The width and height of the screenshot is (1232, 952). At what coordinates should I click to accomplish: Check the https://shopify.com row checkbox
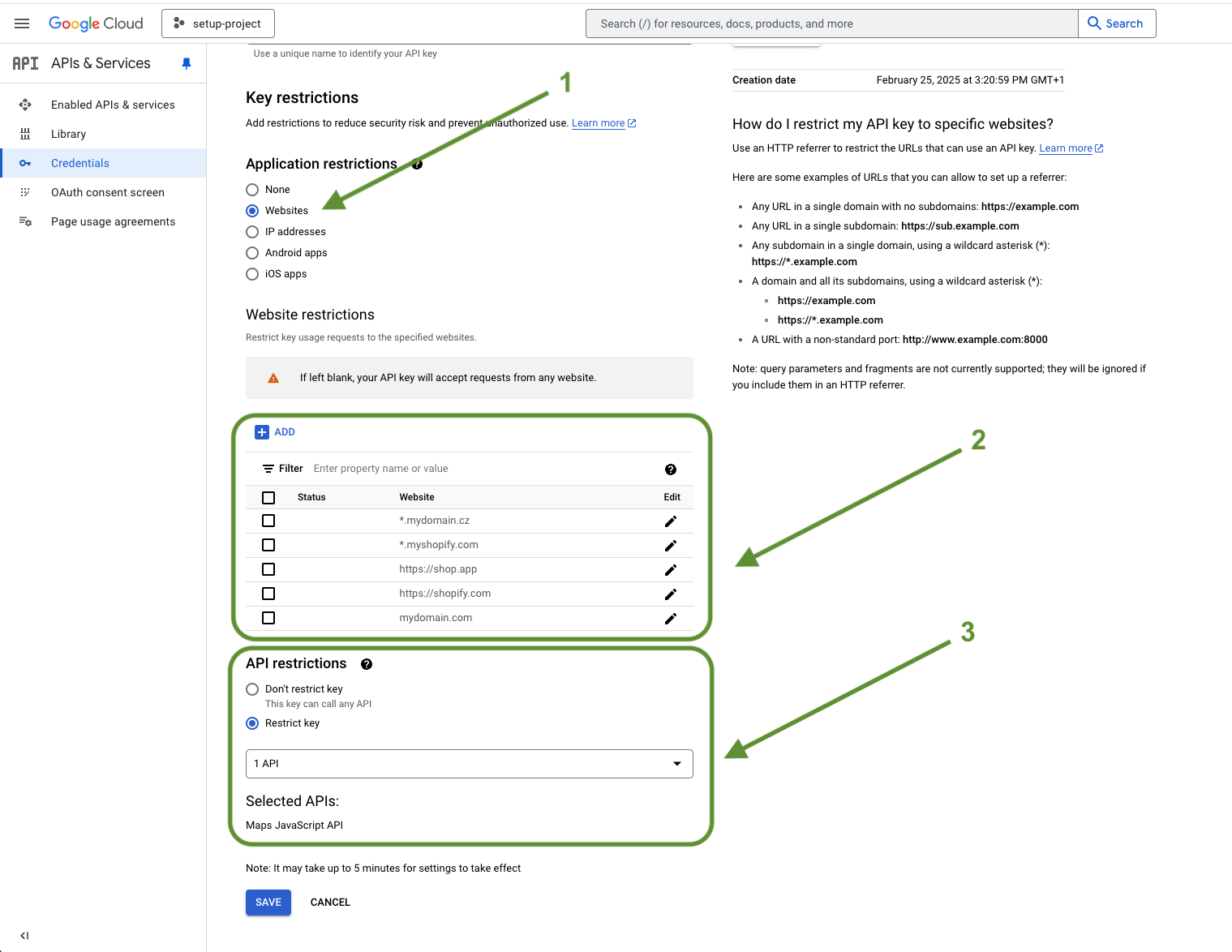tap(268, 594)
